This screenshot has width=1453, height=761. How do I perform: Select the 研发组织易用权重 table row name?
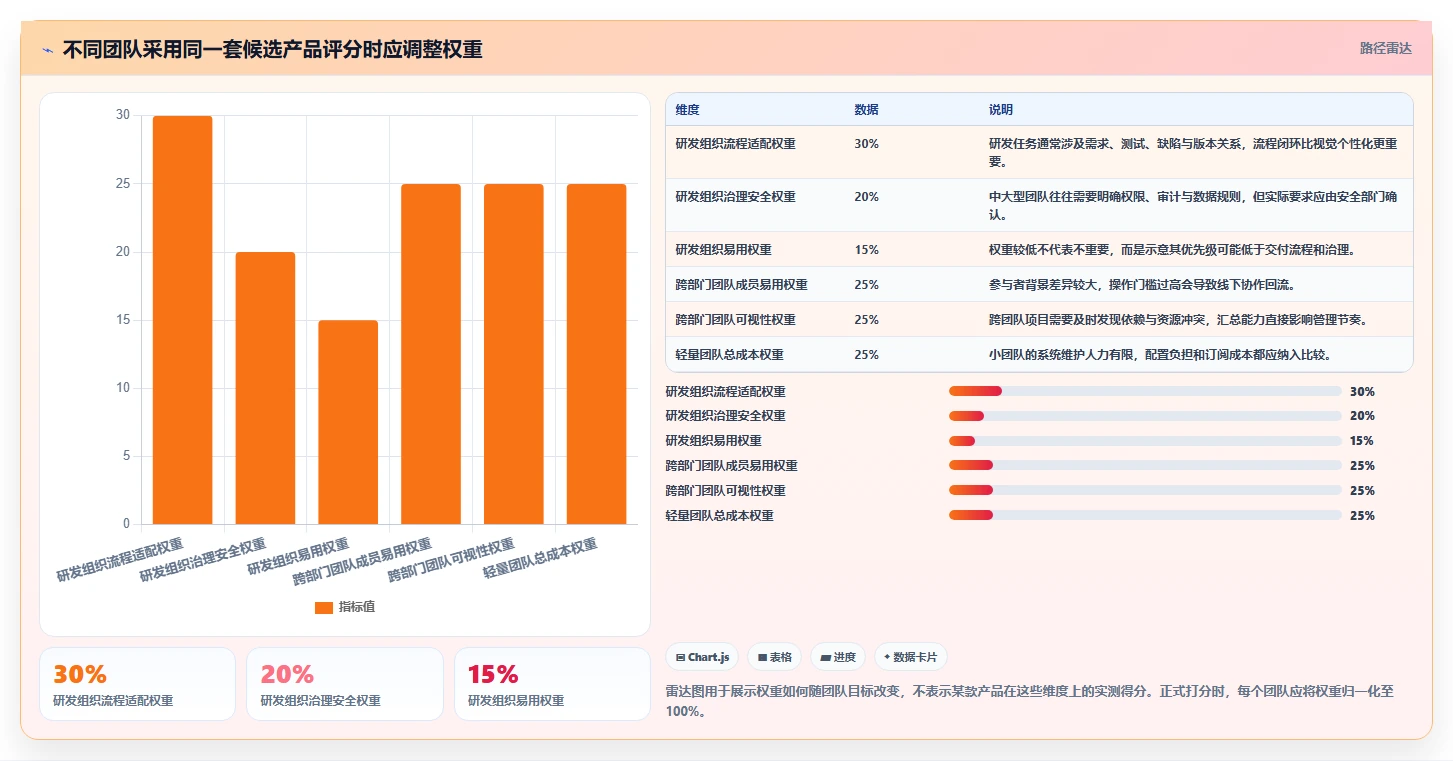(x=724, y=250)
